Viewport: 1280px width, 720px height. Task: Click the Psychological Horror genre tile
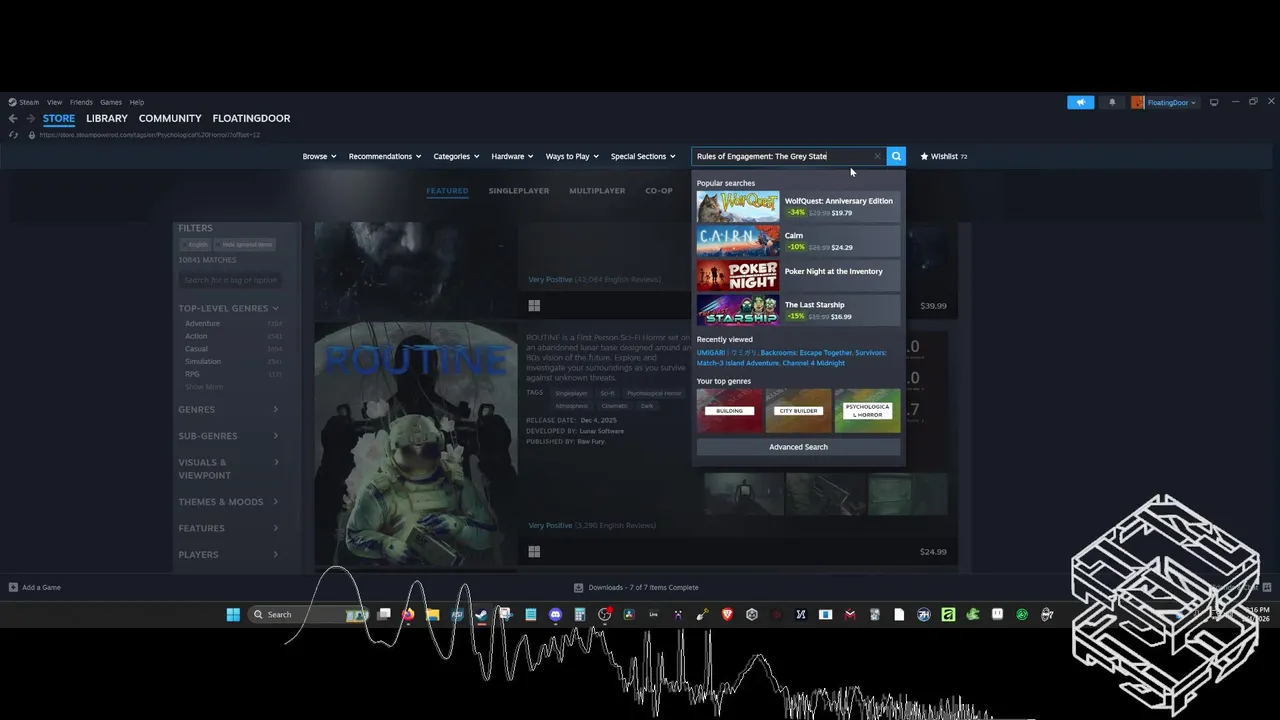coord(867,411)
